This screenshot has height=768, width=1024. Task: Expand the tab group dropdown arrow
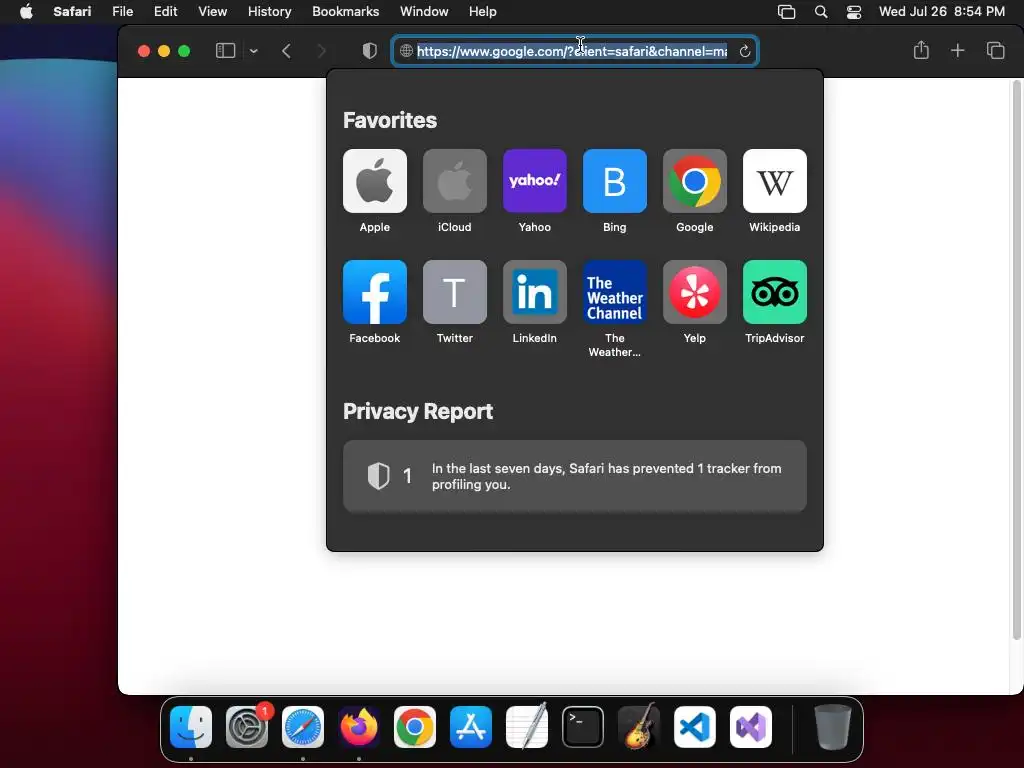254,51
